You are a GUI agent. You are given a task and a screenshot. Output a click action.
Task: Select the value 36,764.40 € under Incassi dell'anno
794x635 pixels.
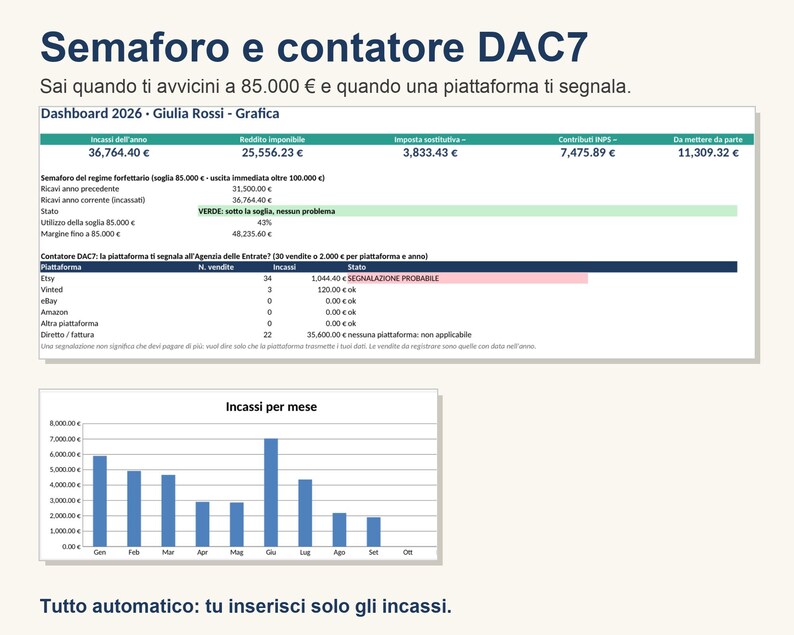[119, 152]
